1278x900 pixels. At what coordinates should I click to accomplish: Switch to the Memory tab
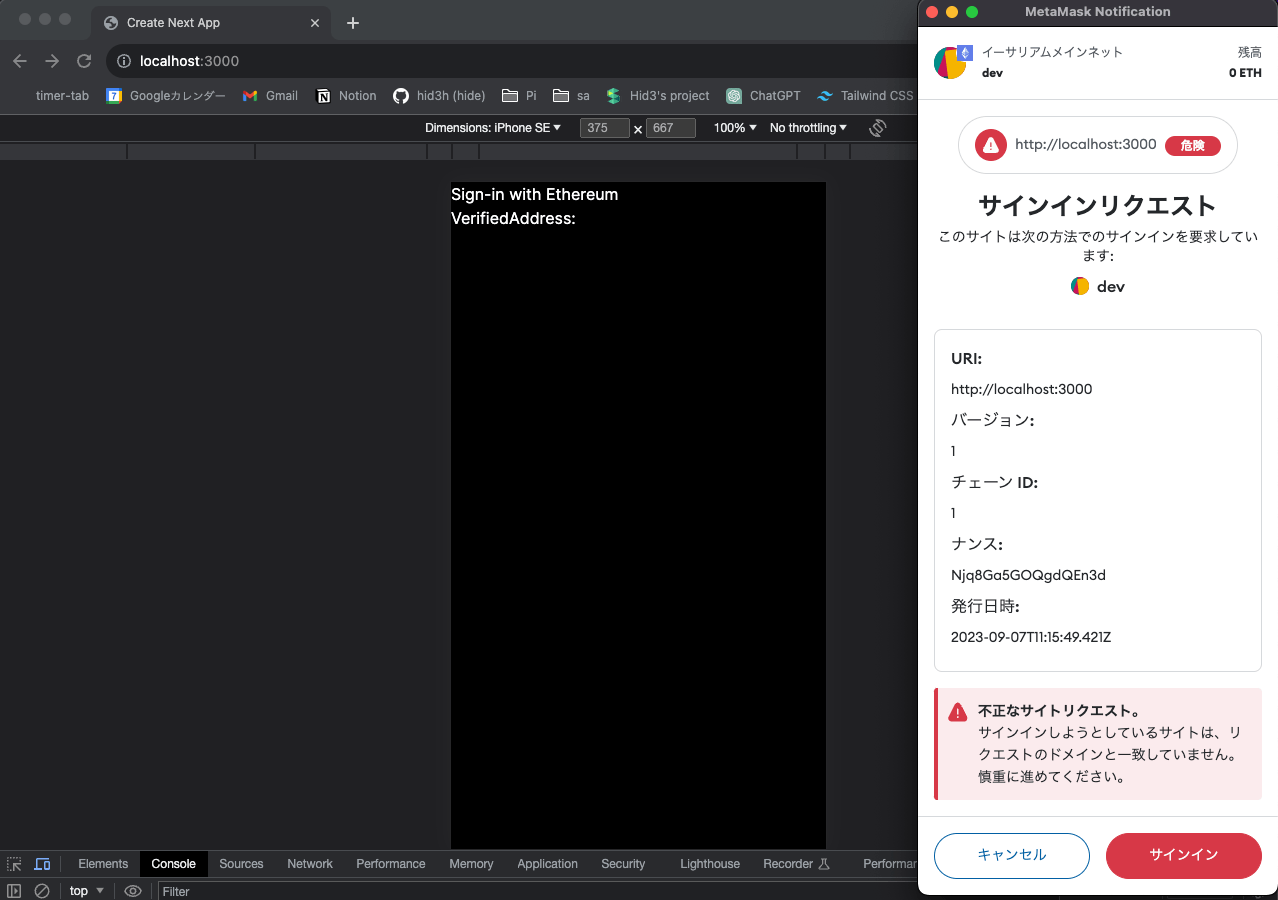[471, 864]
